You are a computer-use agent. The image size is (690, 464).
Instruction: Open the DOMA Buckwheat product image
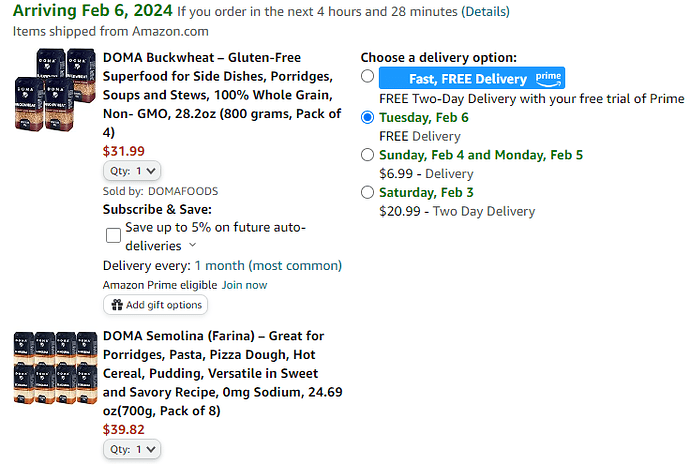point(55,90)
